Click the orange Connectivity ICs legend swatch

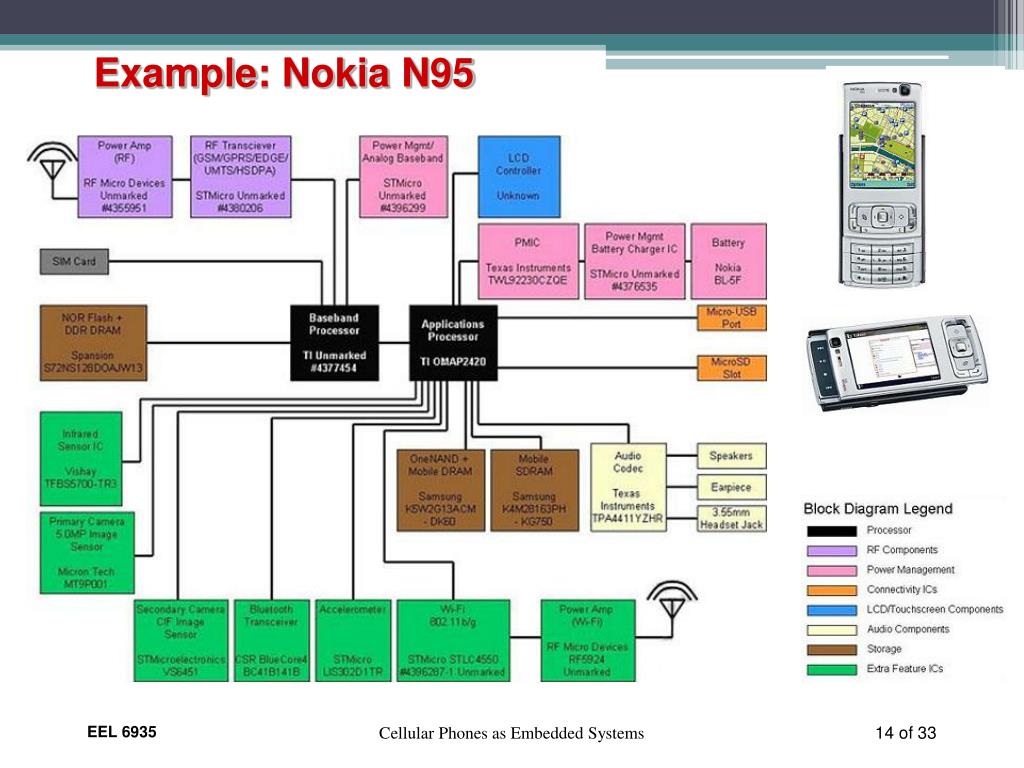point(831,590)
